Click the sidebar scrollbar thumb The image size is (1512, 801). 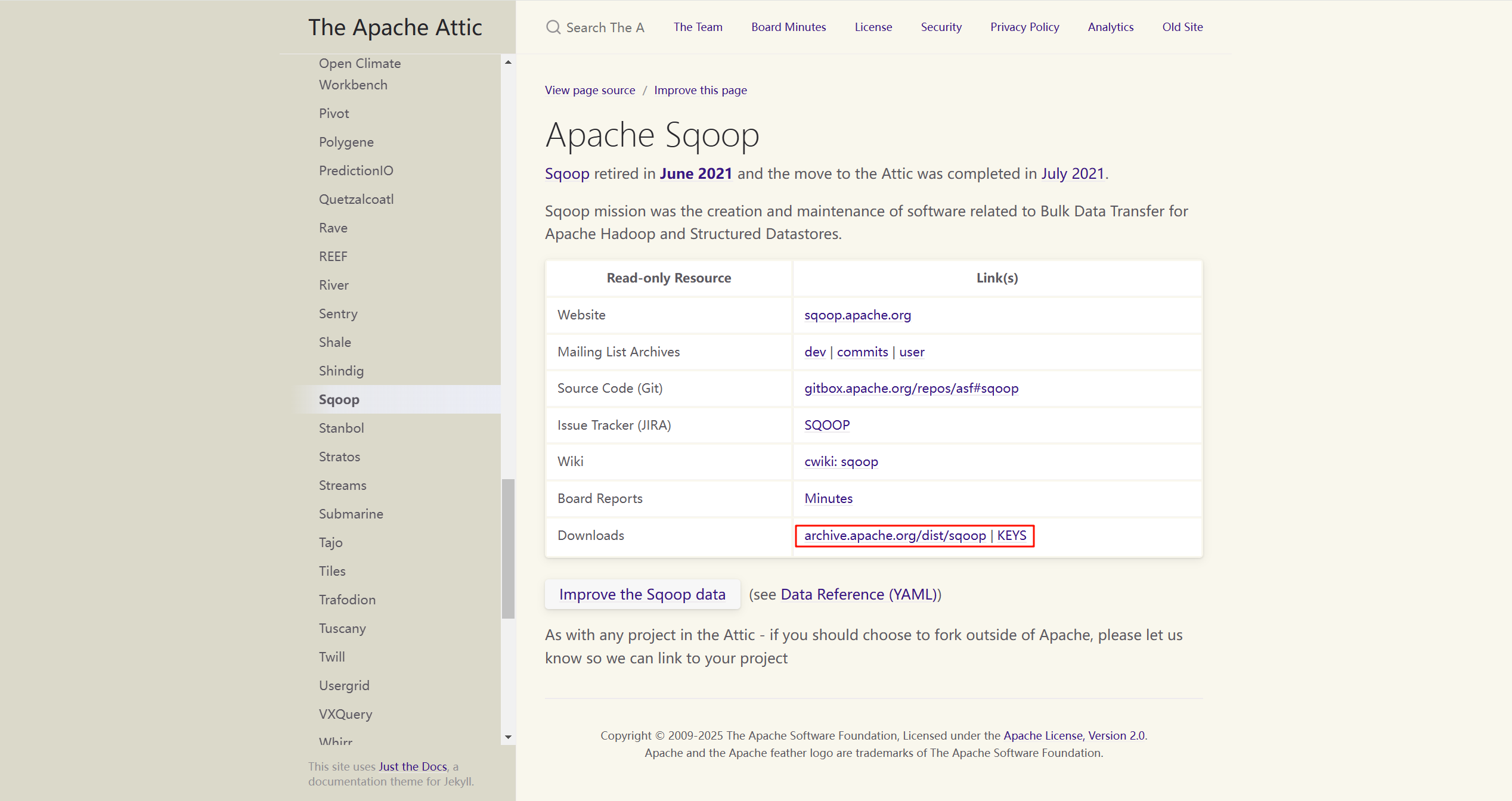pyautogui.click(x=508, y=548)
